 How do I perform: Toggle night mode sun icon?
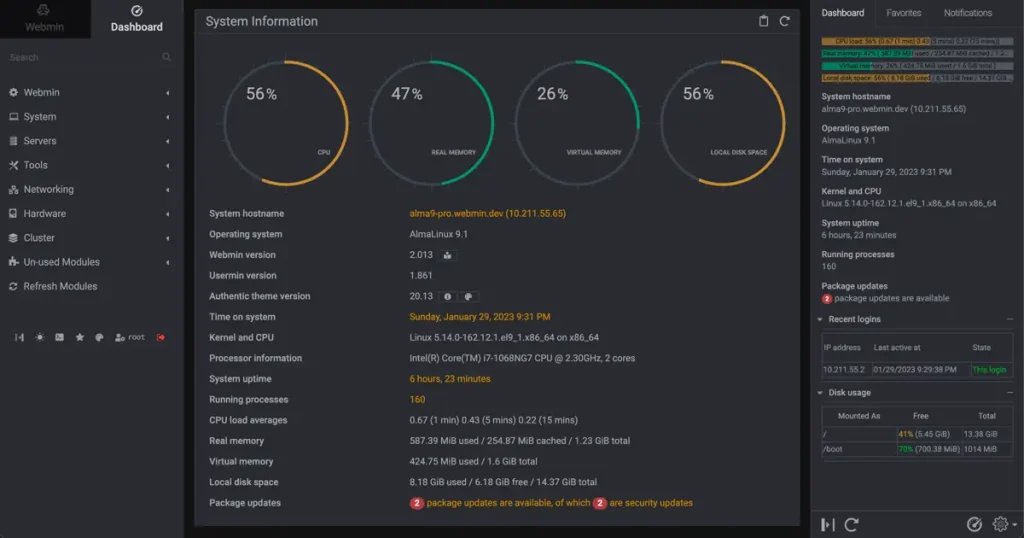pyautogui.click(x=40, y=338)
